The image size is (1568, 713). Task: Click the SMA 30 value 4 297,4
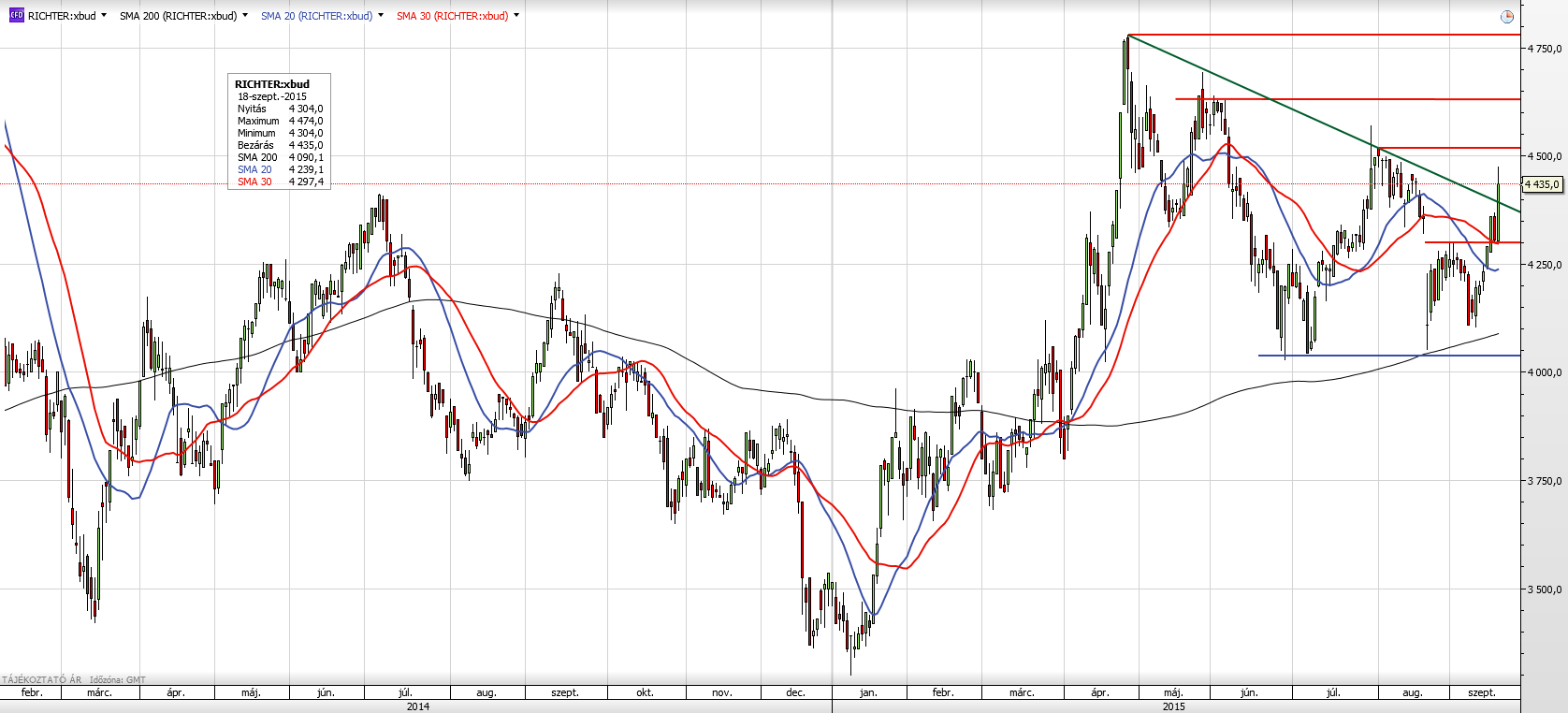[x=306, y=182]
